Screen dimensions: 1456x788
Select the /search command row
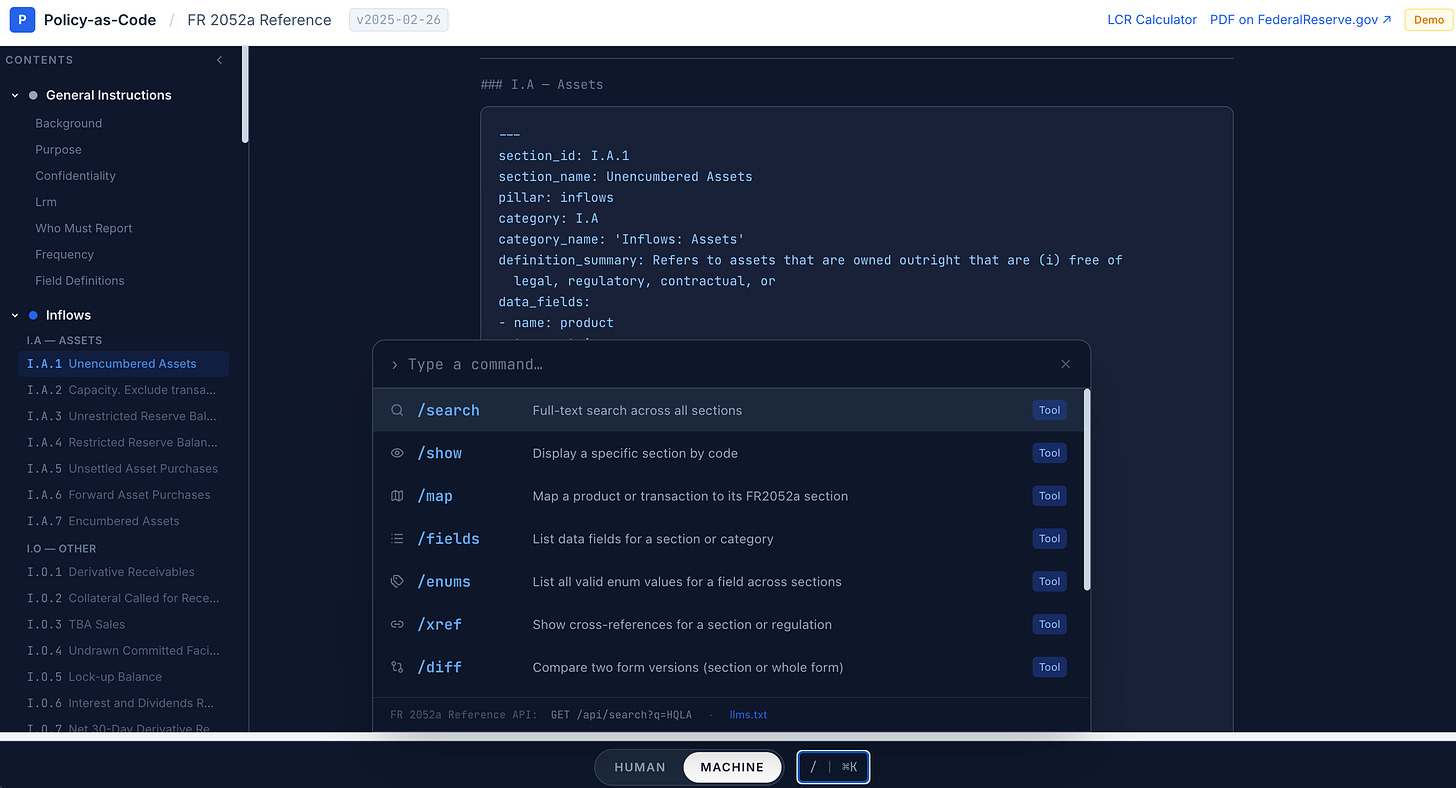(x=728, y=410)
